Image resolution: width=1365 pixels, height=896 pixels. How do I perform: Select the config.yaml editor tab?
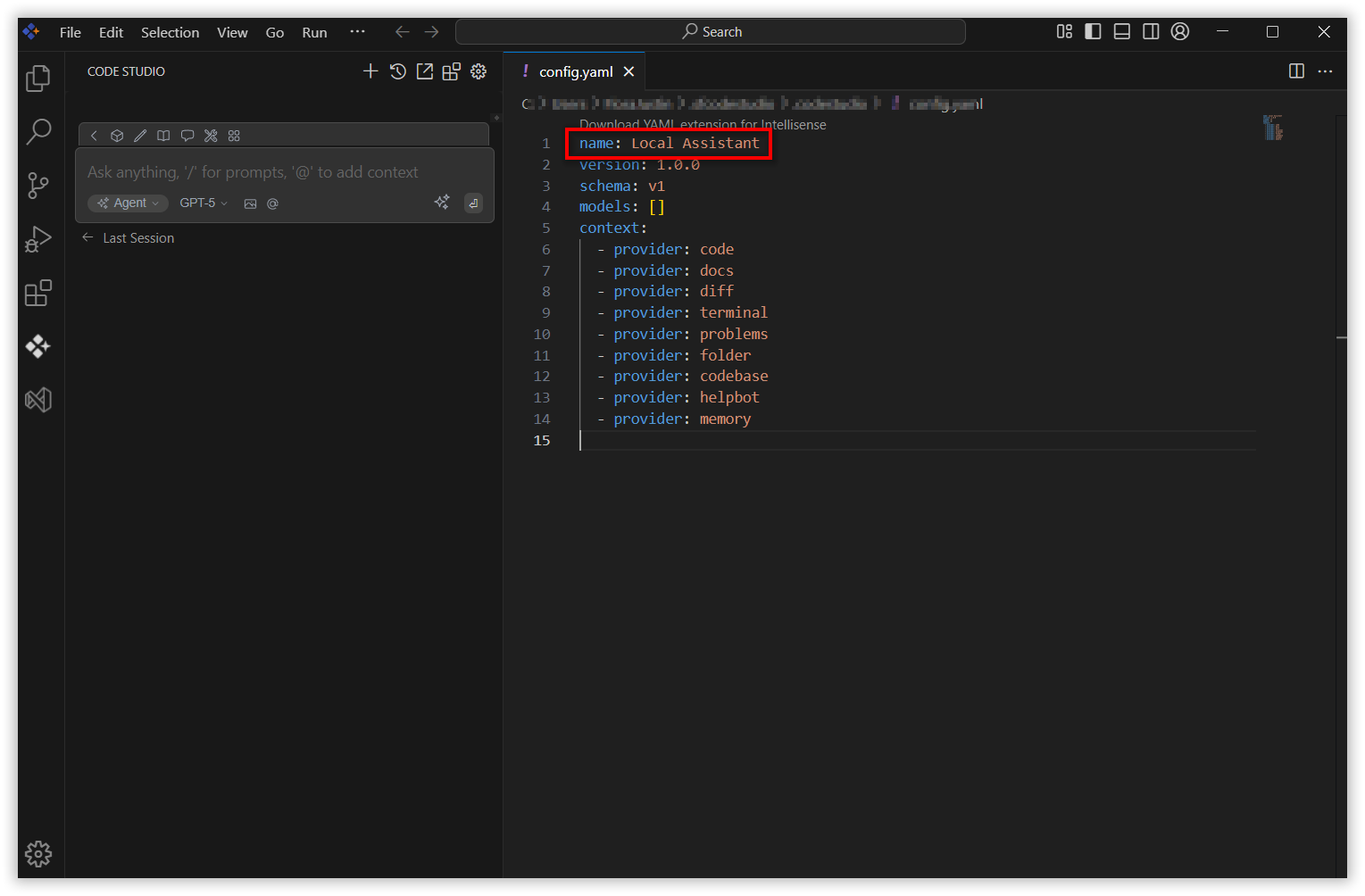(x=575, y=71)
